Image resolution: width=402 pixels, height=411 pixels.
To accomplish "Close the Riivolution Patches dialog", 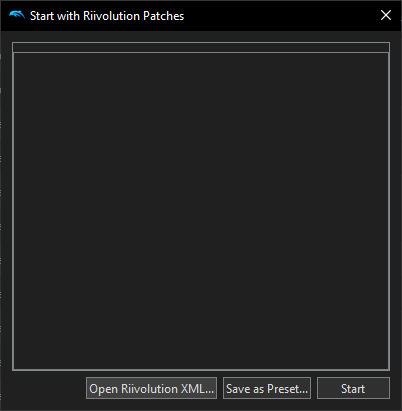I will pyautogui.click(x=386, y=15).
